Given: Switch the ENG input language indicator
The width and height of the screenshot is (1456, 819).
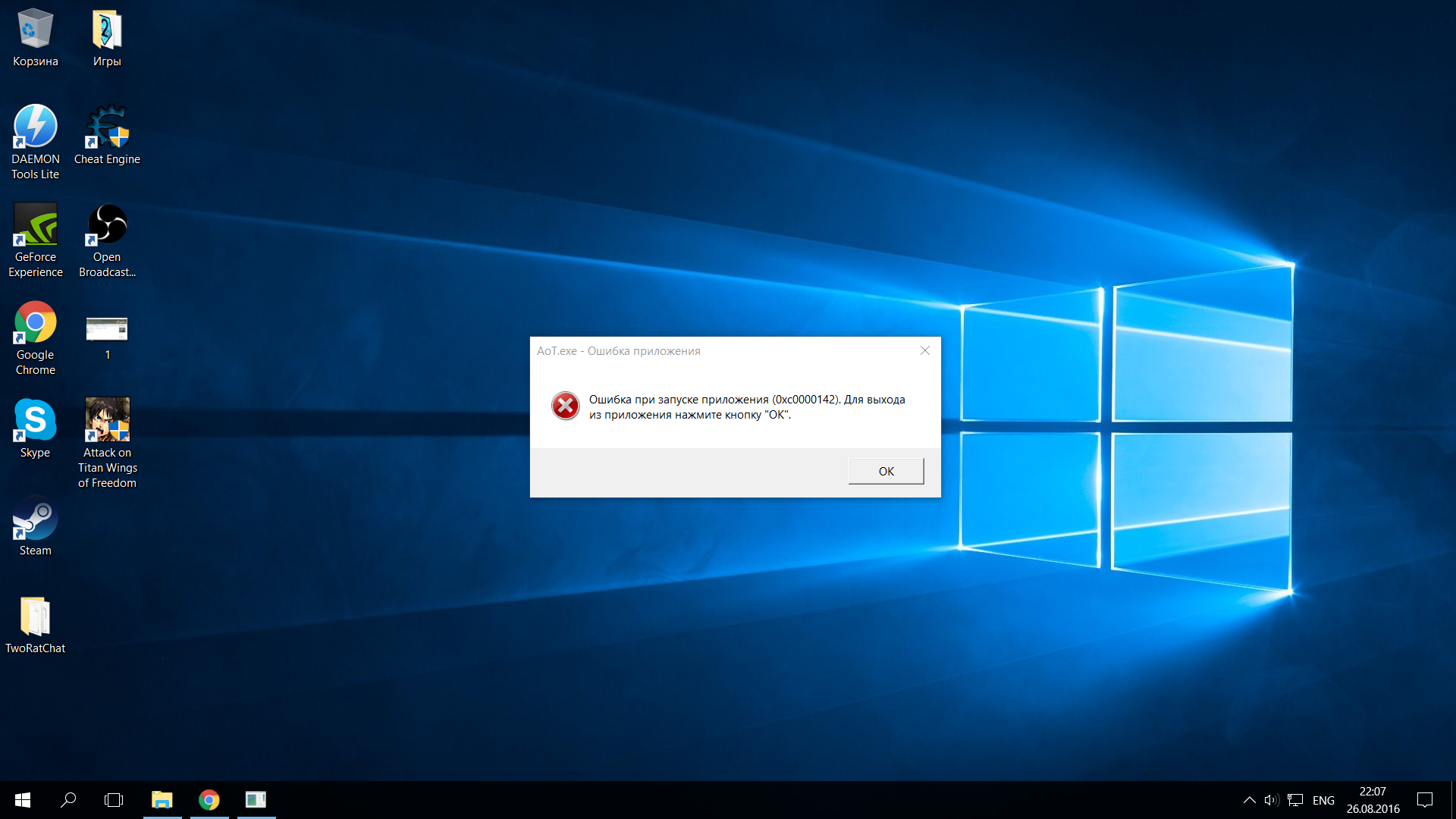Looking at the screenshot, I should 1323,800.
